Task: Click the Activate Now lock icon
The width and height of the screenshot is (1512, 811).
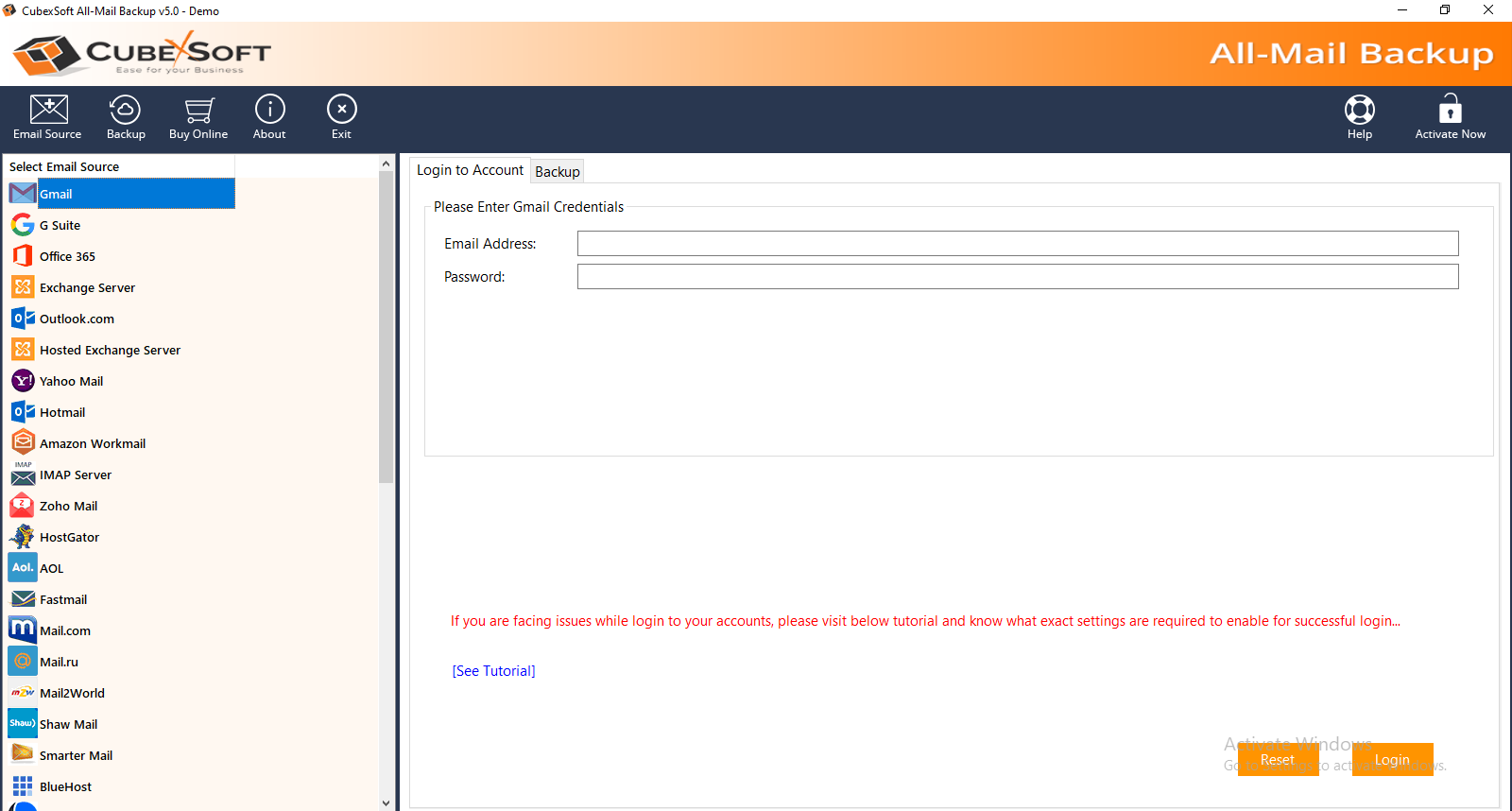Action: (x=1450, y=109)
